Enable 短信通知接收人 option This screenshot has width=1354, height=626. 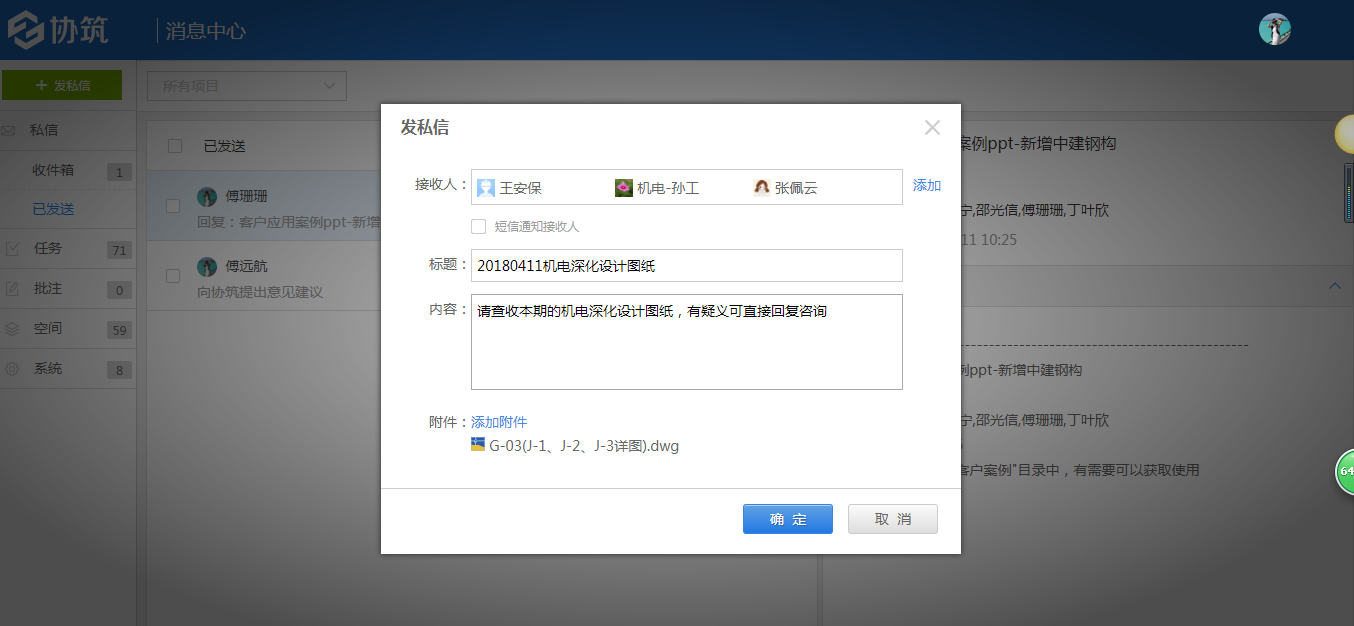click(478, 226)
